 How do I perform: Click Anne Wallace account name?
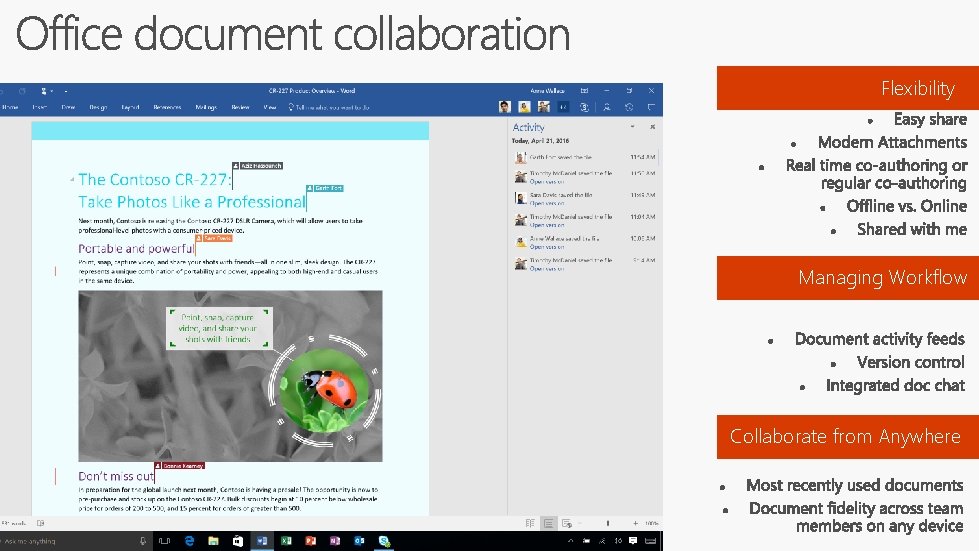pos(548,91)
